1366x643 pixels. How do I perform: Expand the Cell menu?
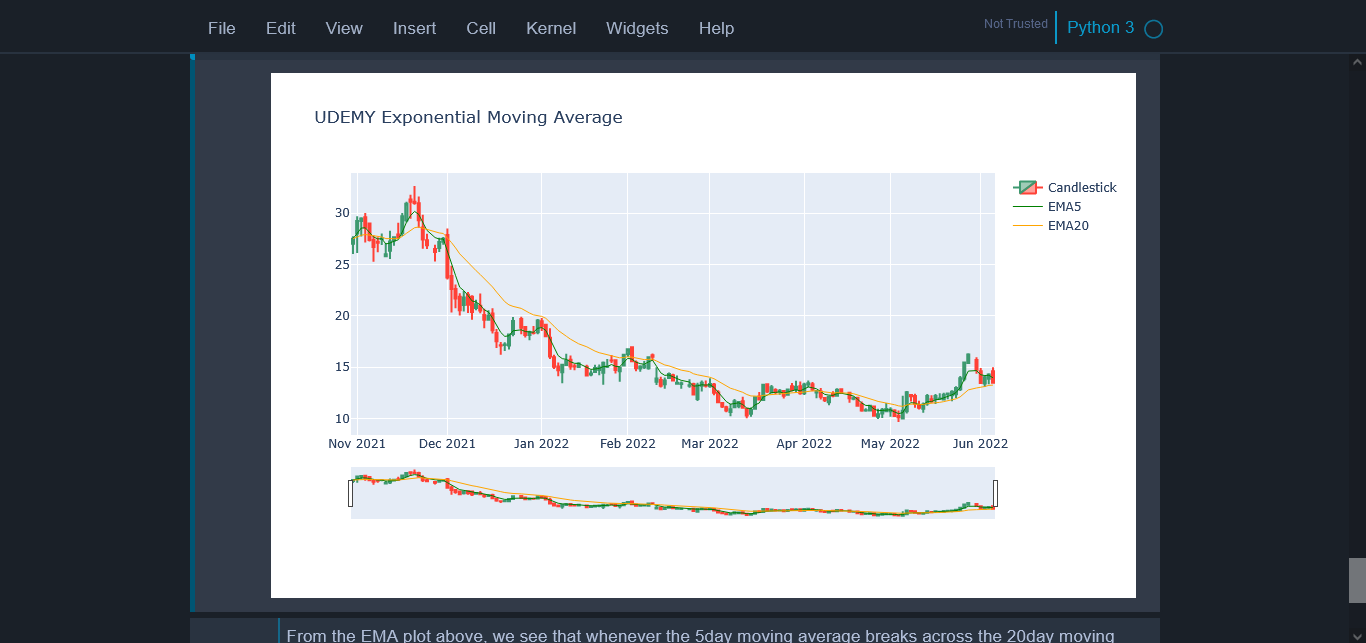pyautogui.click(x=481, y=28)
